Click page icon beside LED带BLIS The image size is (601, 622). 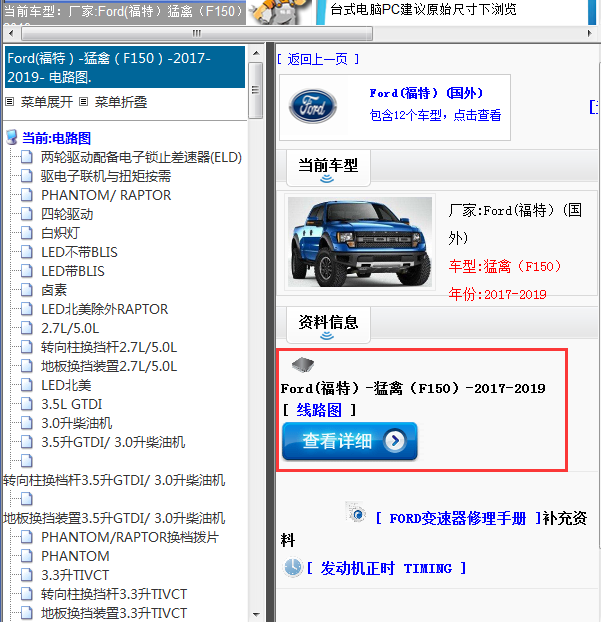click(x=27, y=271)
